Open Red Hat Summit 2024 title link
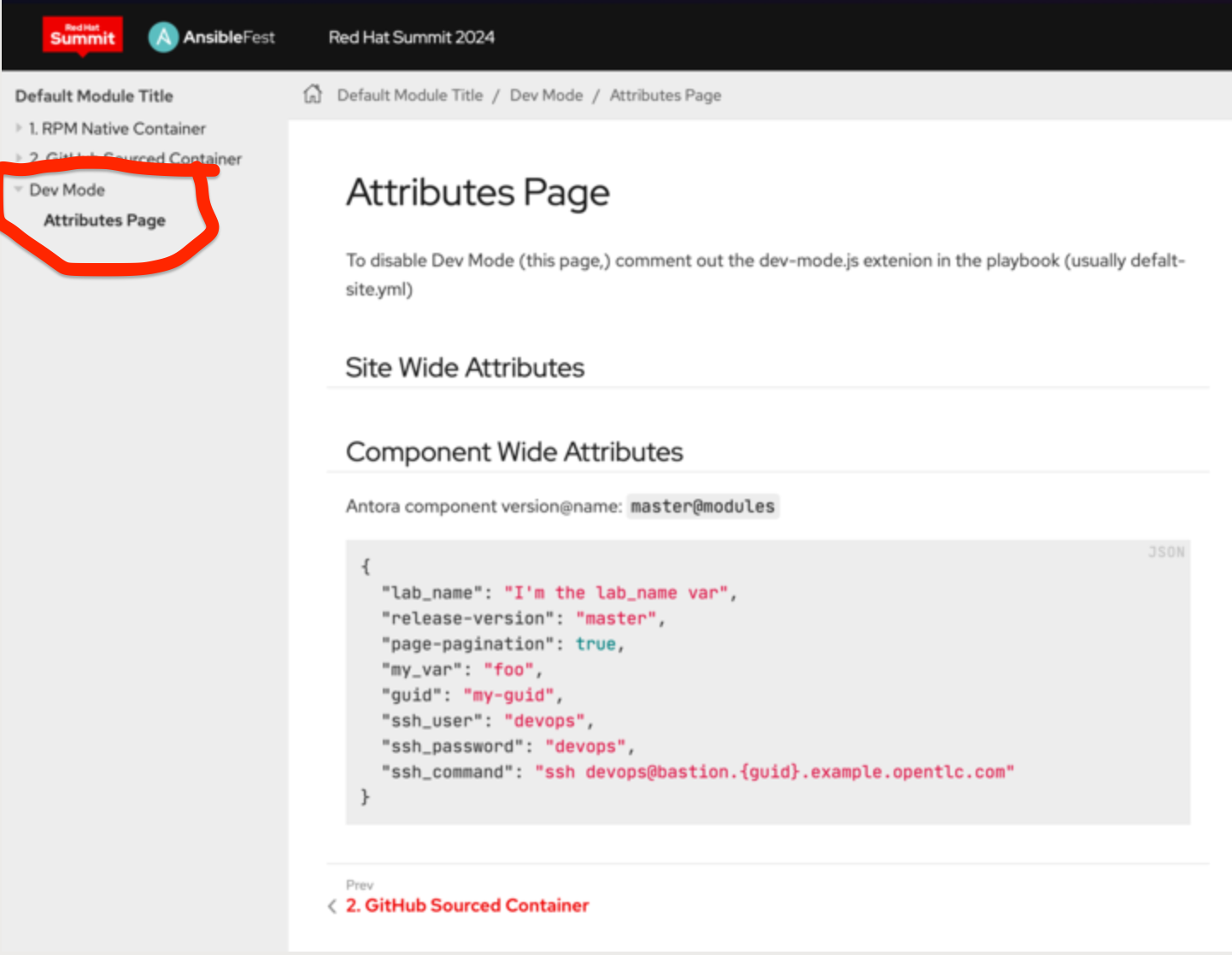Image resolution: width=1232 pixels, height=955 pixels. click(411, 37)
